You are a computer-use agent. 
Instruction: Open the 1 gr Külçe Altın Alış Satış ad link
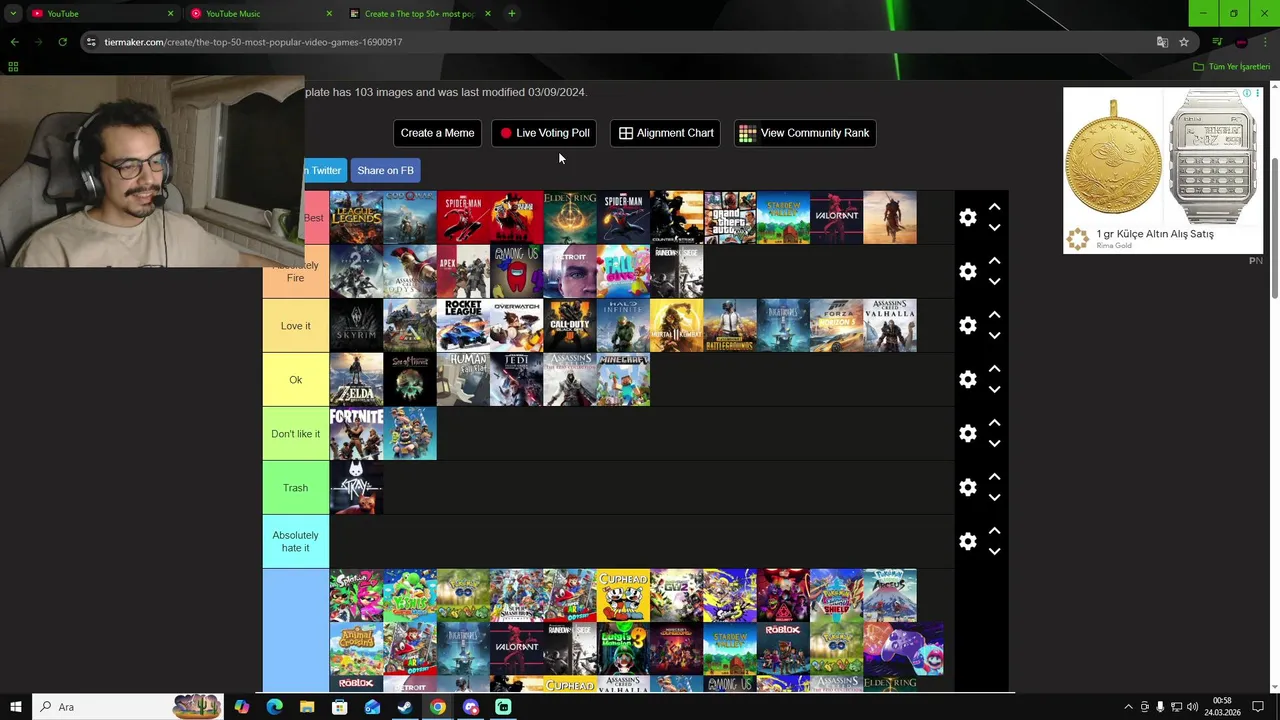[1155, 234]
